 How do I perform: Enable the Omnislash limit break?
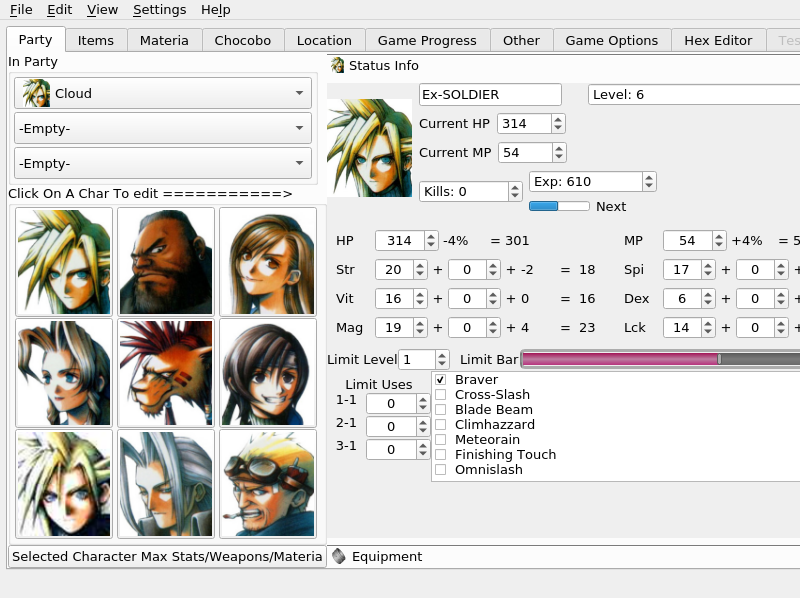pos(441,469)
